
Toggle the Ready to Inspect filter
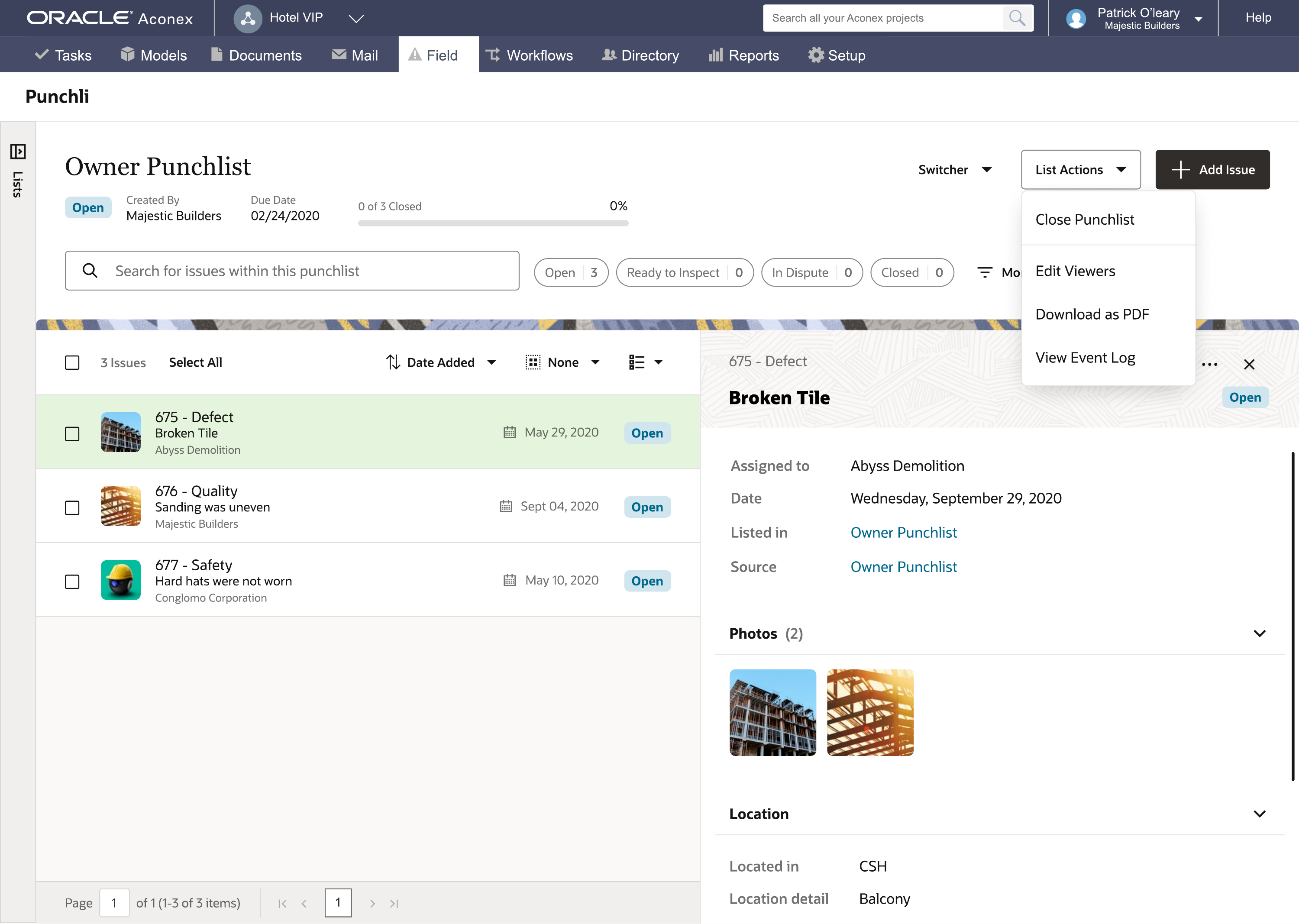pos(685,272)
